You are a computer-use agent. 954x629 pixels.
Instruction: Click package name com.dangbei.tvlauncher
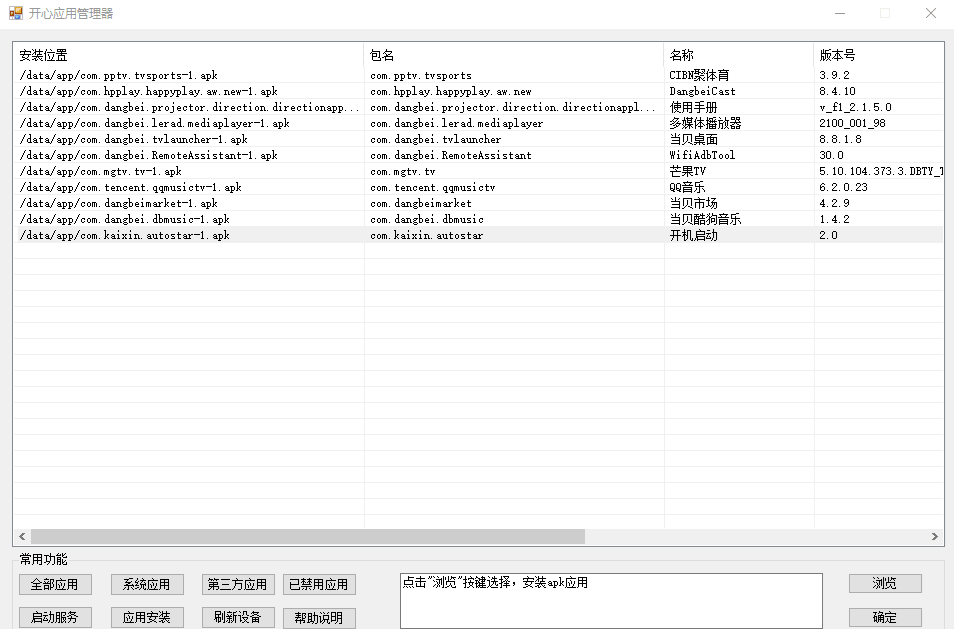[x=436, y=139]
